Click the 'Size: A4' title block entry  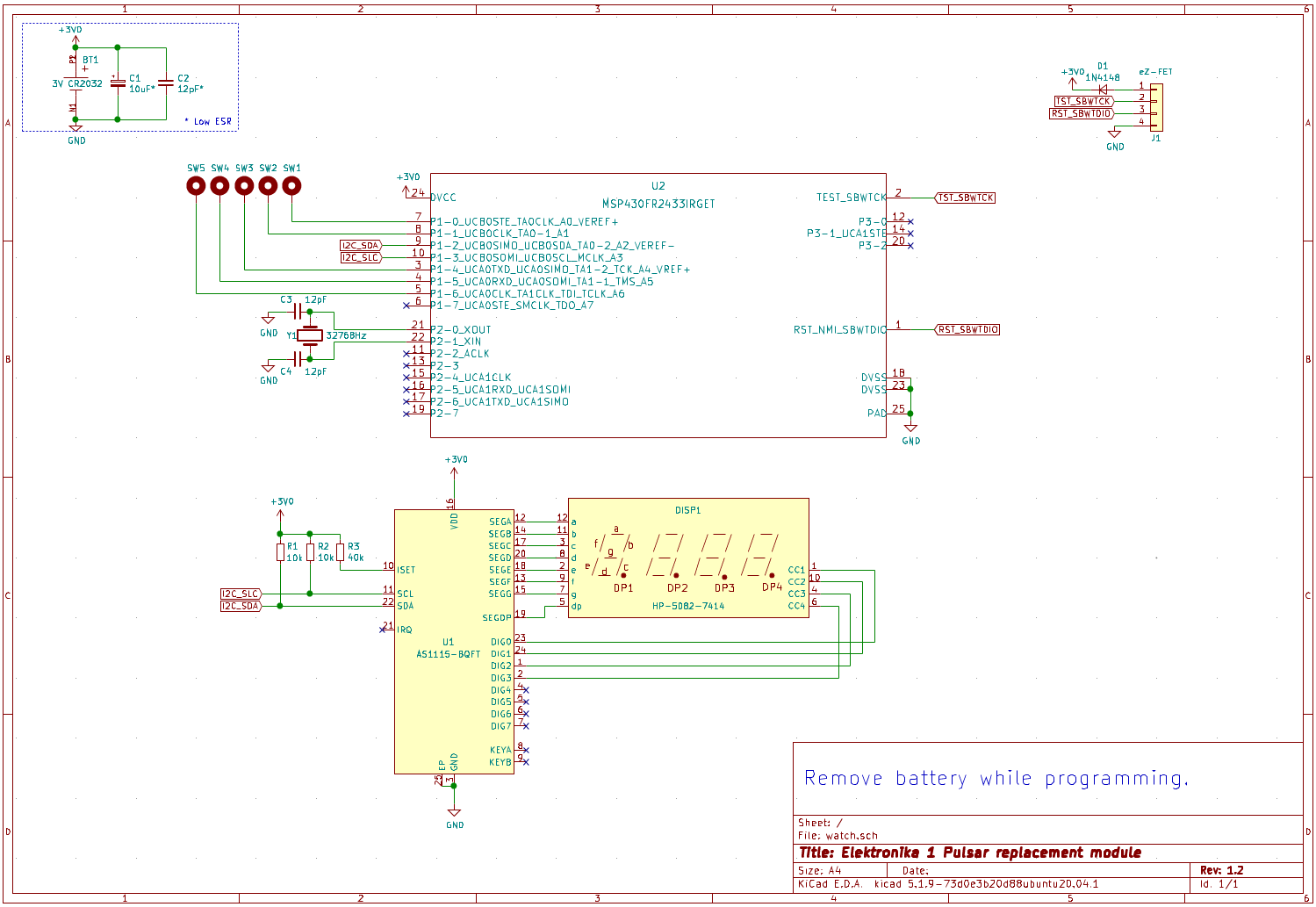pos(819,871)
